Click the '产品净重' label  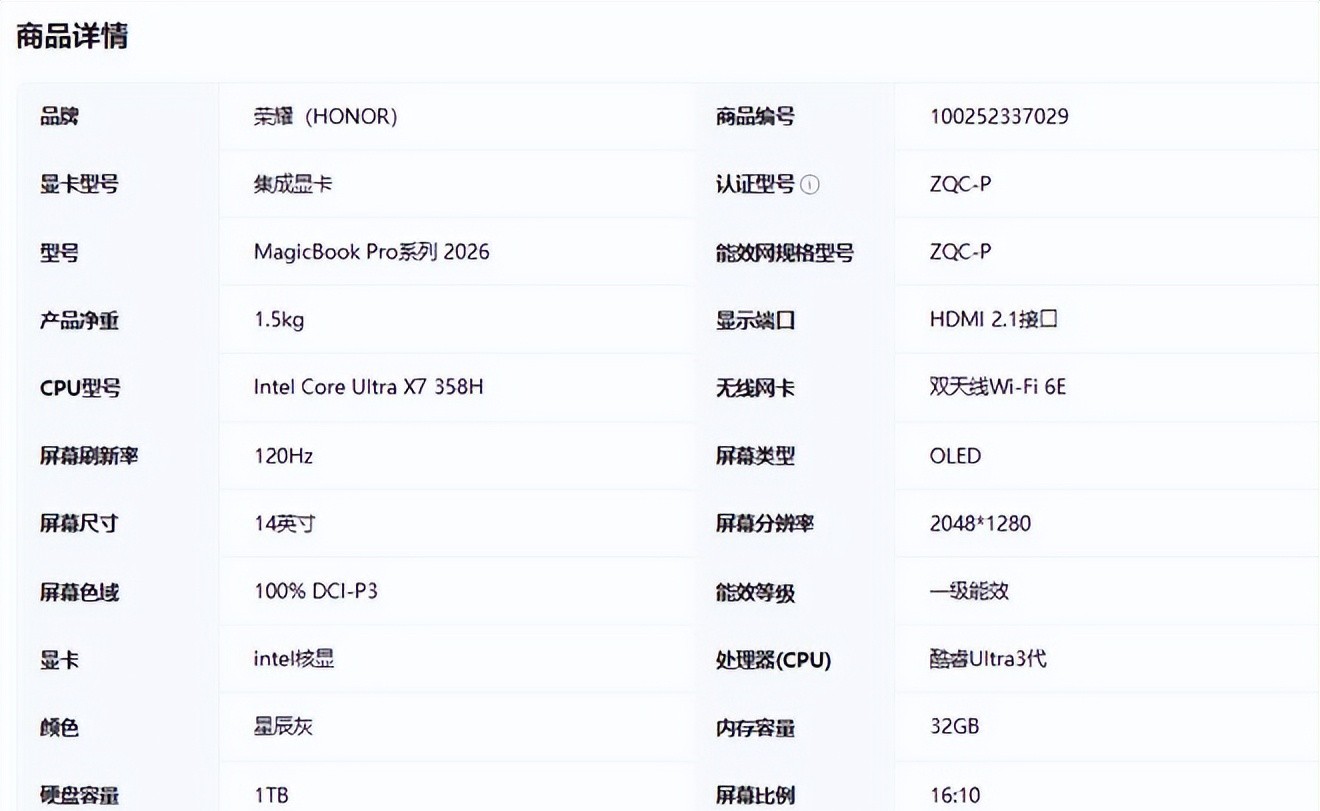(79, 320)
